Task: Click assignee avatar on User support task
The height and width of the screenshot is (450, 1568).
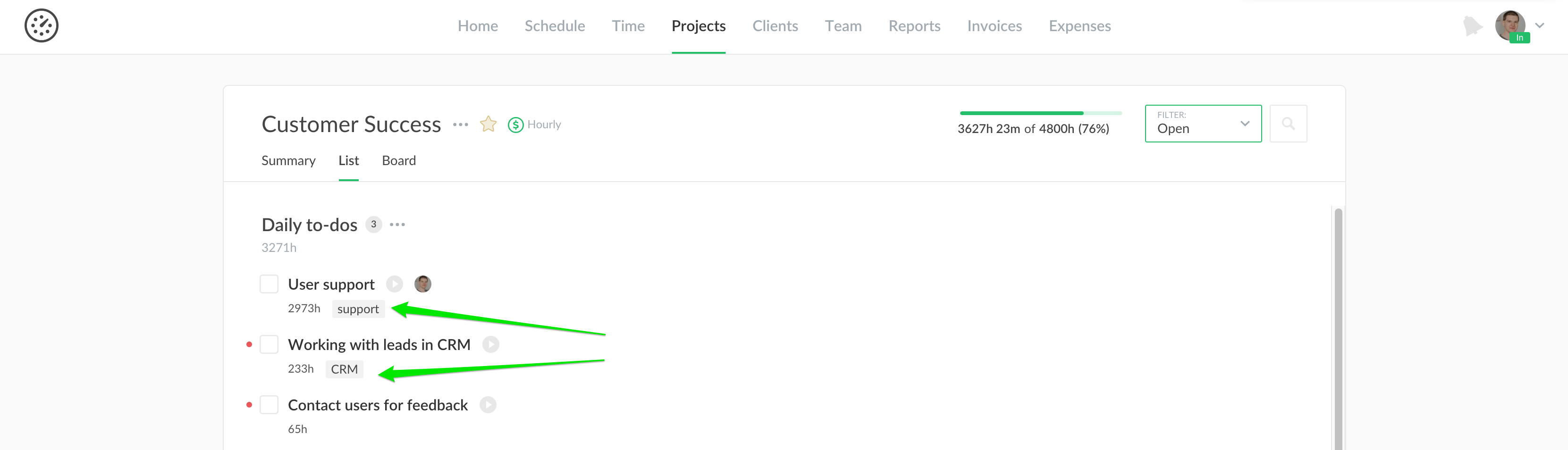Action: tap(422, 284)
